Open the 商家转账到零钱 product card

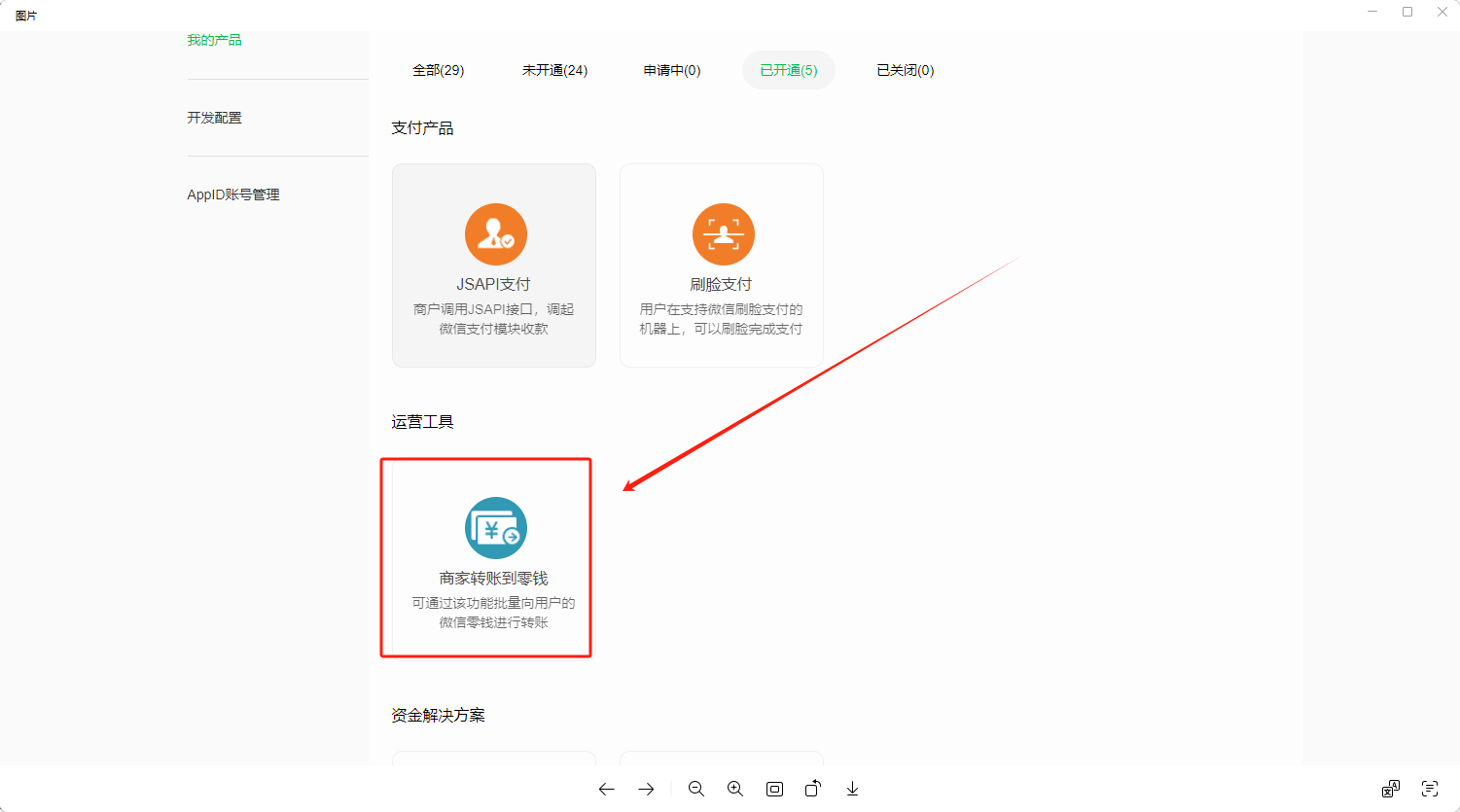tap(494, 558)
